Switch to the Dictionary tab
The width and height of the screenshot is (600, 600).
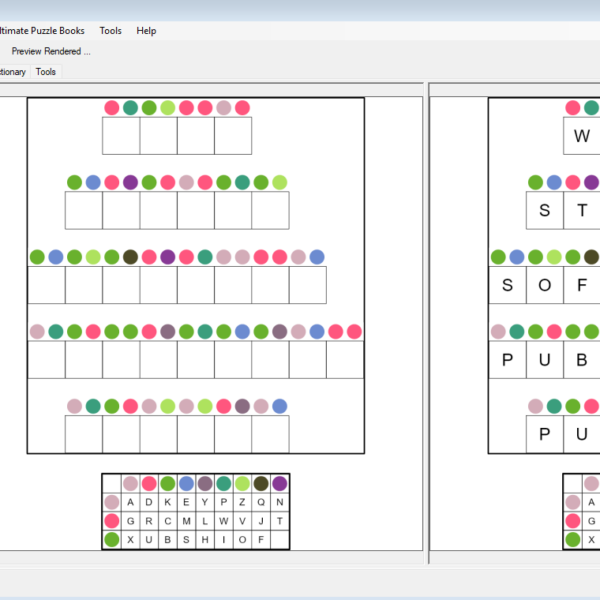coord(12,72)
